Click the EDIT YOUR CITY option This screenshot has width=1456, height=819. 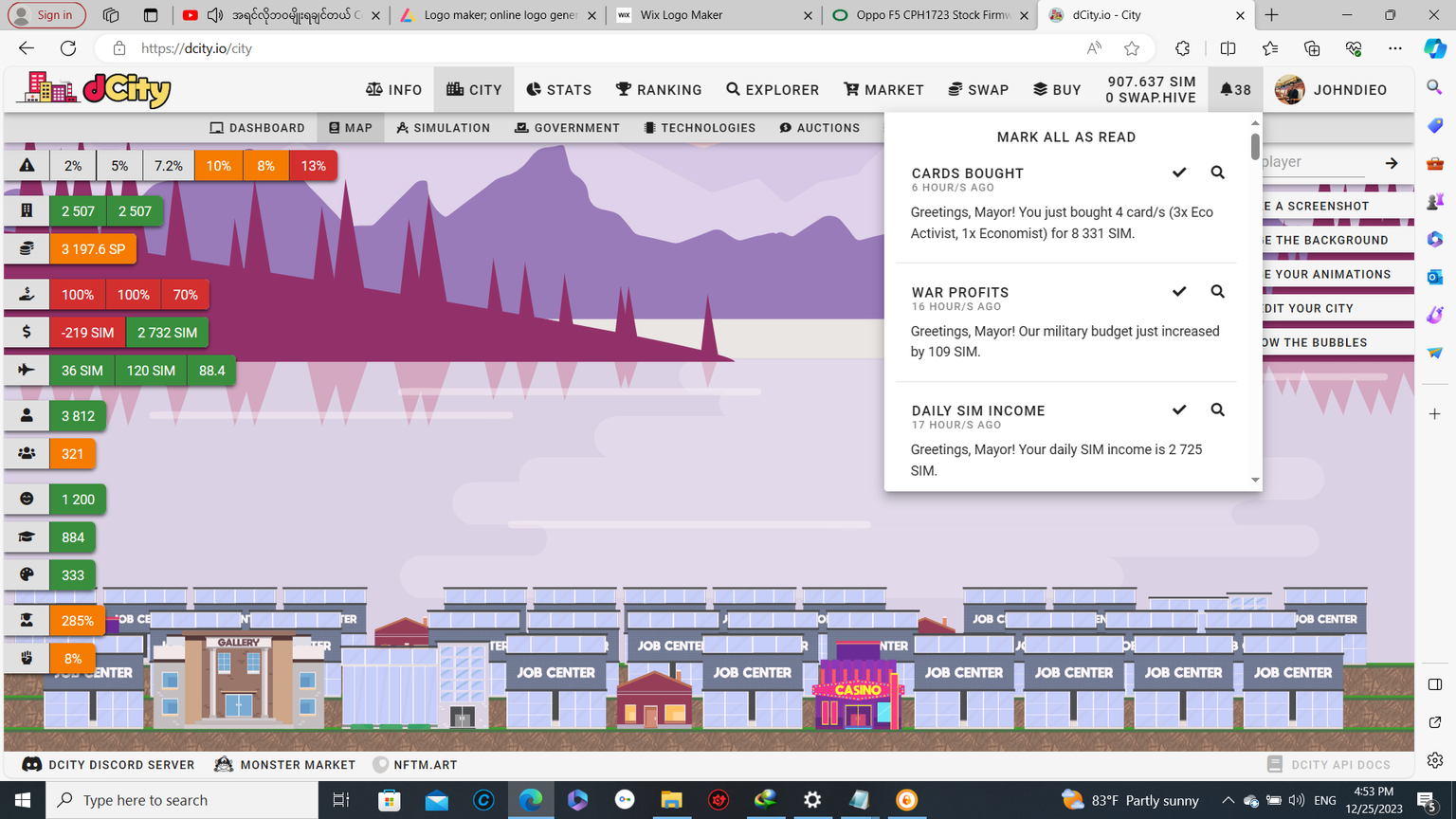[x=1338, y=308]
